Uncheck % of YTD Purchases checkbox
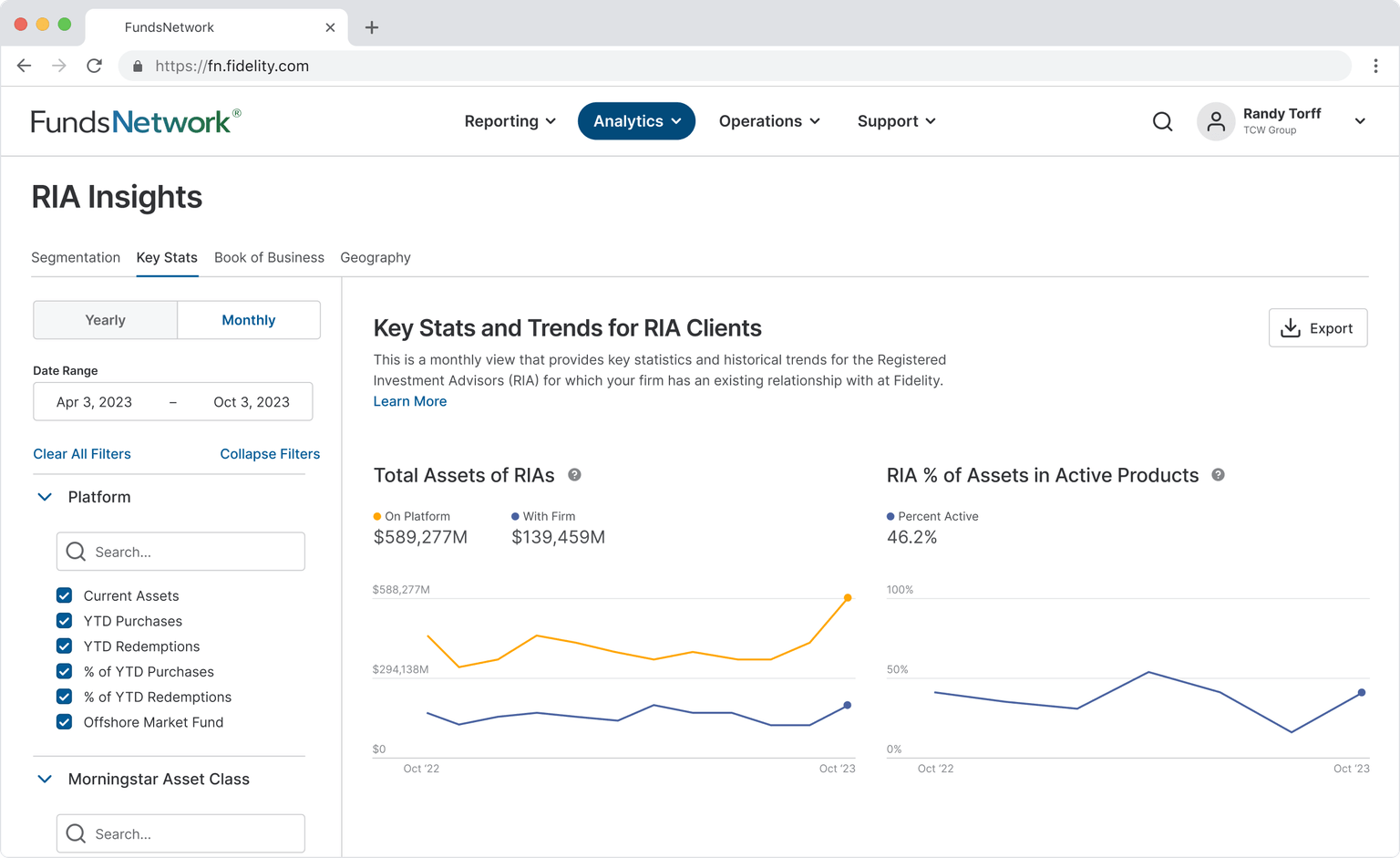Image resolution: width=1400 pixels, height=858 pixels. pos(64,671)
